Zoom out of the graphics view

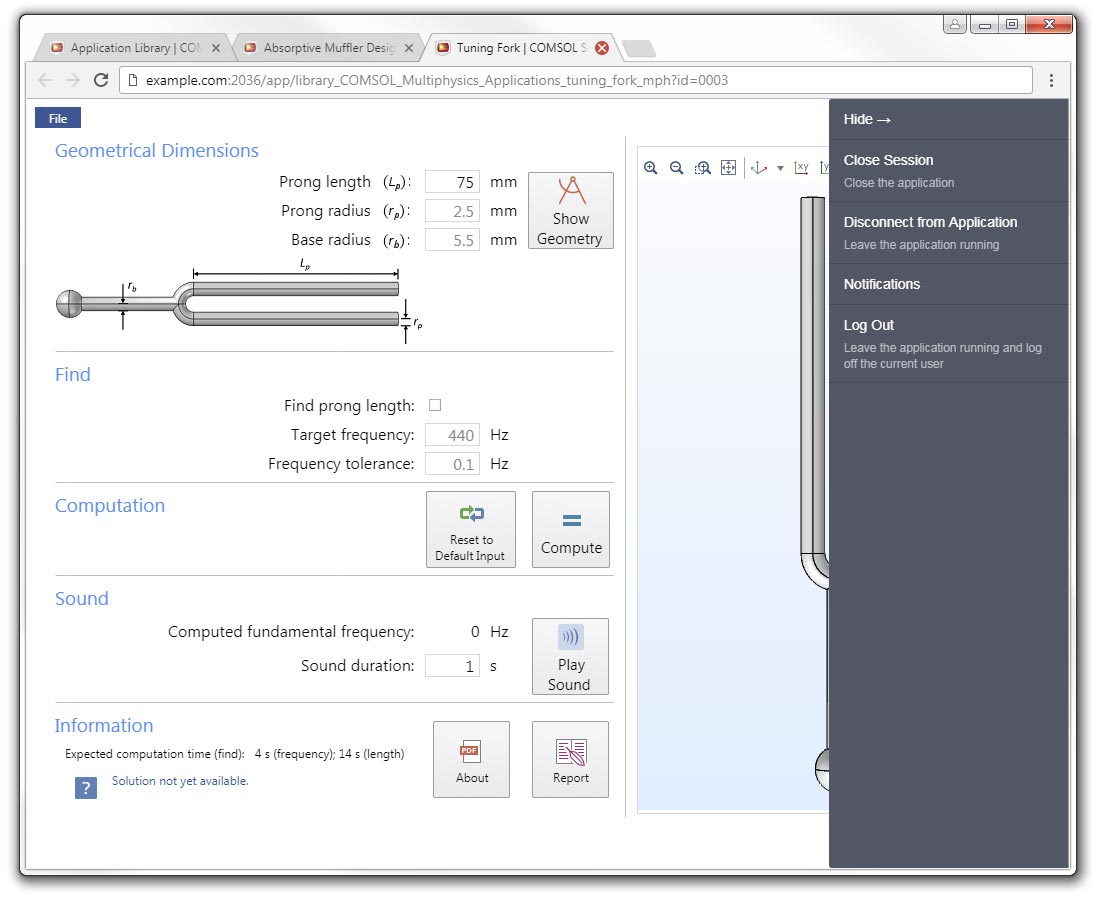676,168
